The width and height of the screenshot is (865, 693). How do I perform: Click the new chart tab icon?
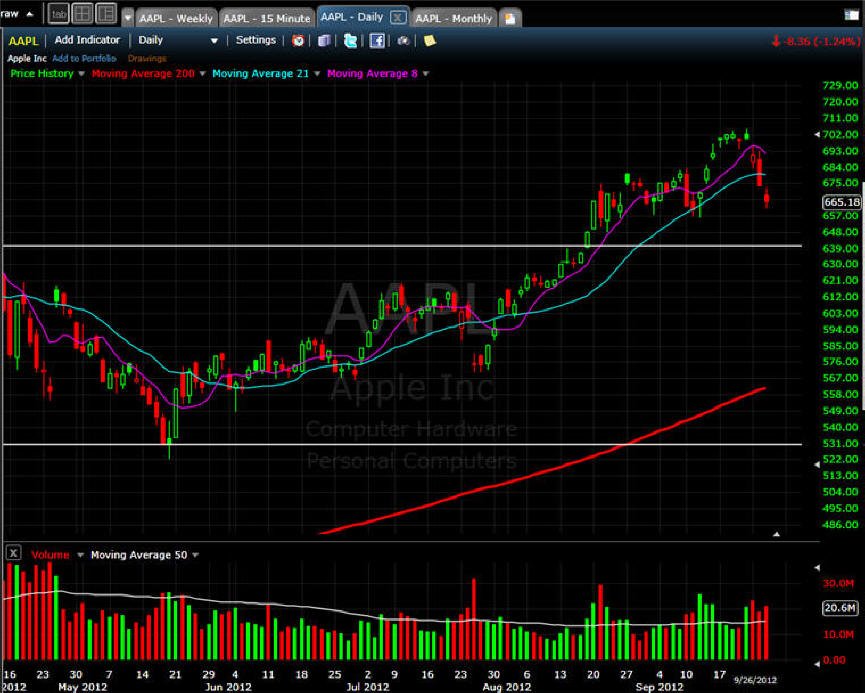point(510,19)
